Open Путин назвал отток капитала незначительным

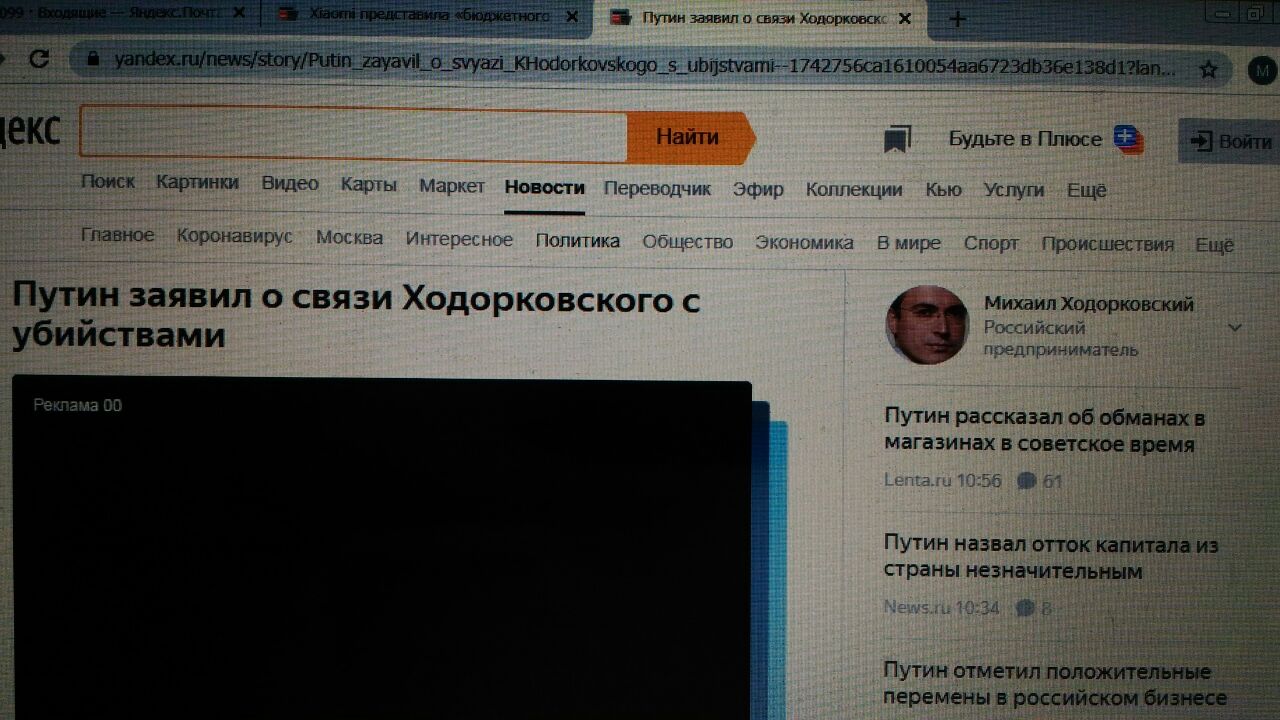pyautogui.click(x=1051, y=558)
